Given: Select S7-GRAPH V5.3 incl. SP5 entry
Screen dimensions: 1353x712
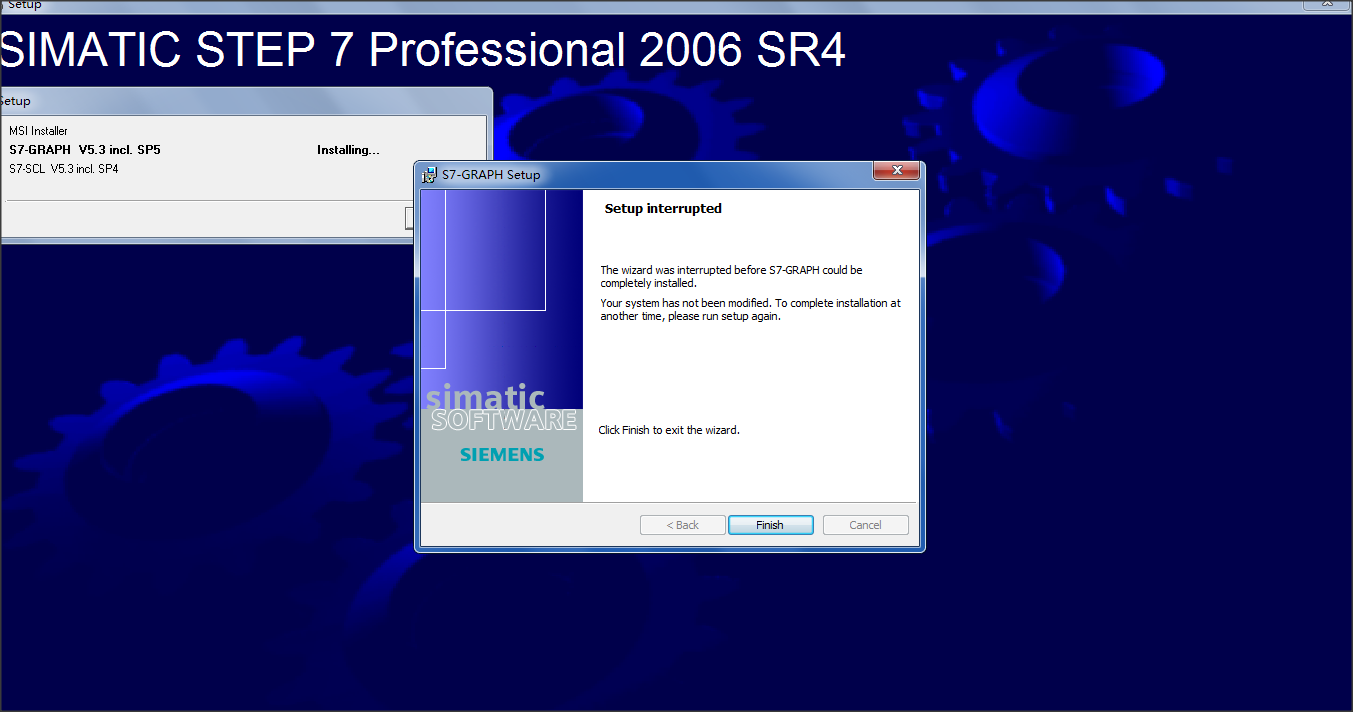Looking at the screenshot, I should (x=85, y=150).
